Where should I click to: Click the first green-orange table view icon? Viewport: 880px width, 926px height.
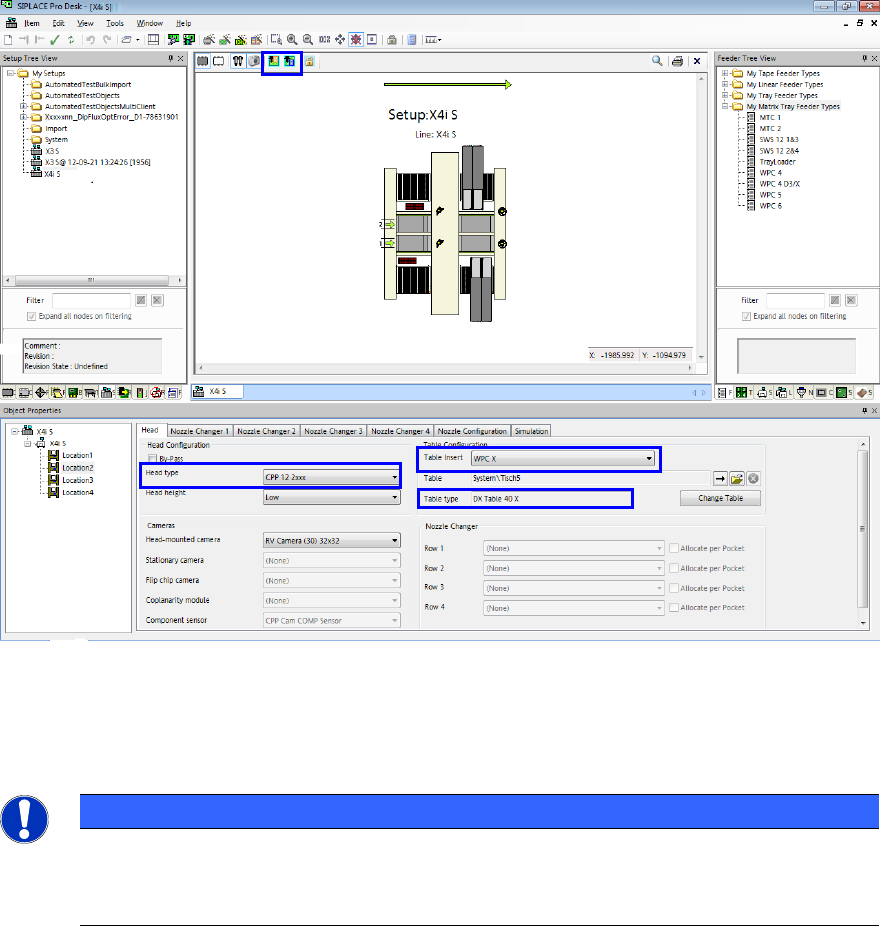coord(273,61)
